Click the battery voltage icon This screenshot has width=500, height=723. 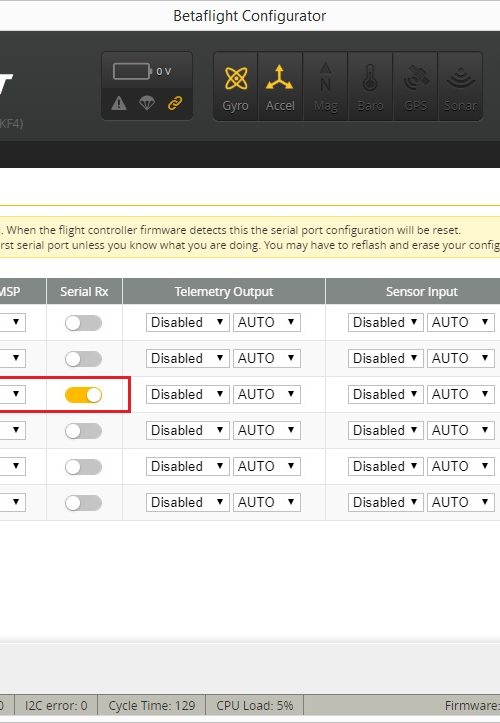point(132,71)
